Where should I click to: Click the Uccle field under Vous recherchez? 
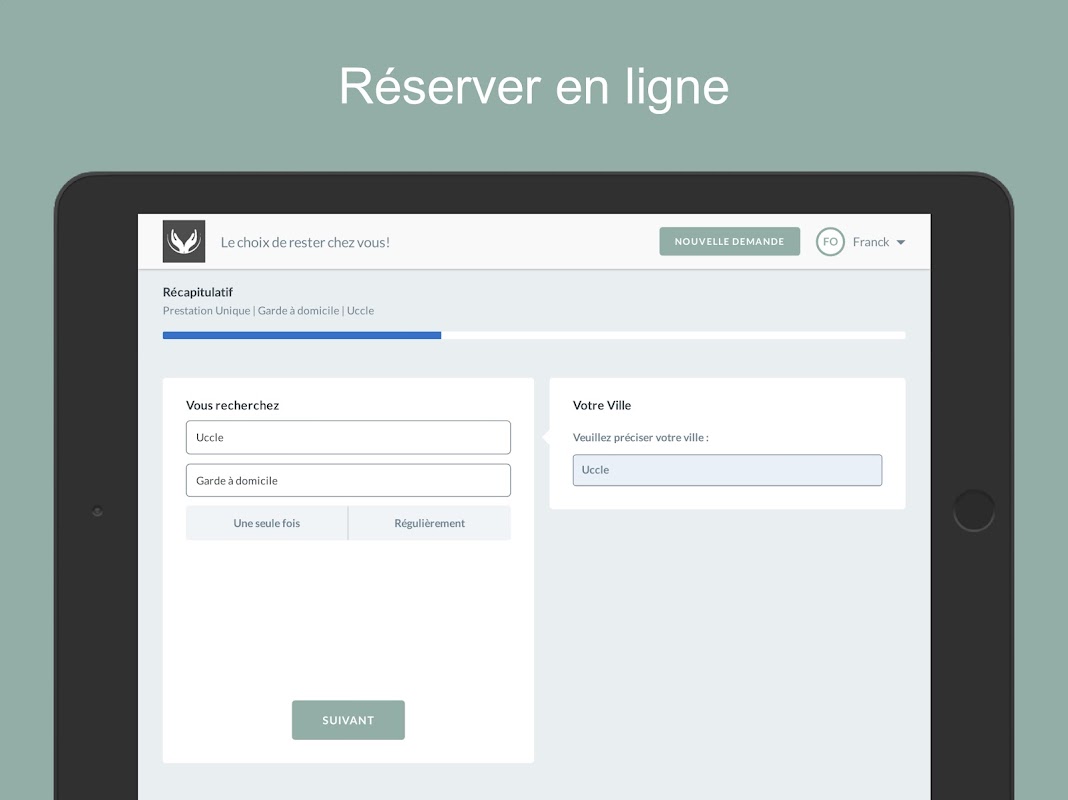(348, 437)
